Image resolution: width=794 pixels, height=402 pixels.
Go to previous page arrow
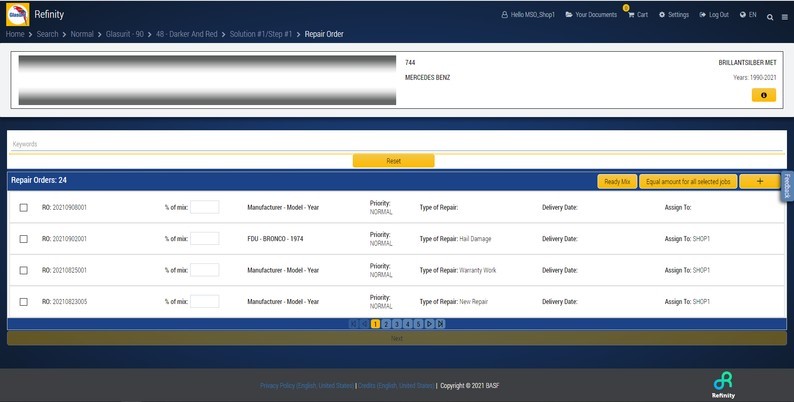364,324
